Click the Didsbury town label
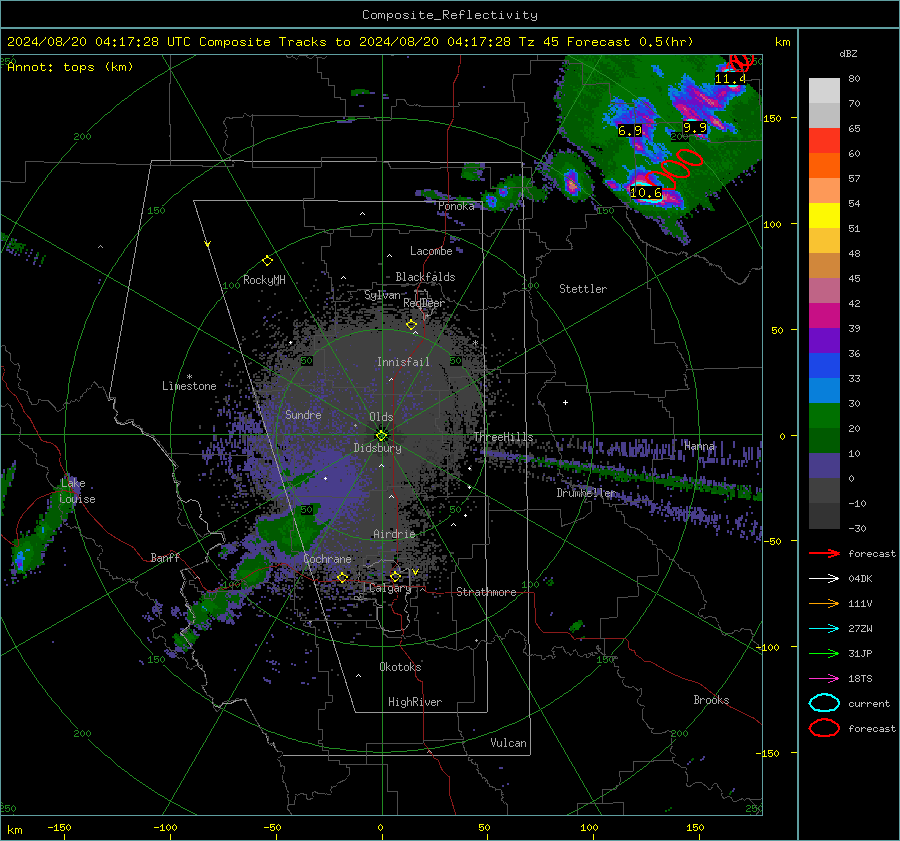 [x=377, y=448]
